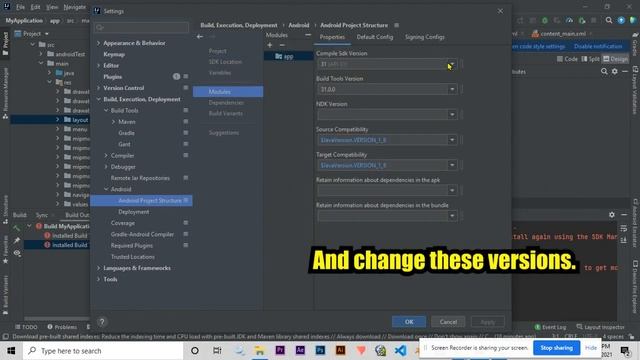Screen dimensions: 640x360
Task: Select Suggestions in Project Structure sidebar
Action: click(x=224, y=133)
